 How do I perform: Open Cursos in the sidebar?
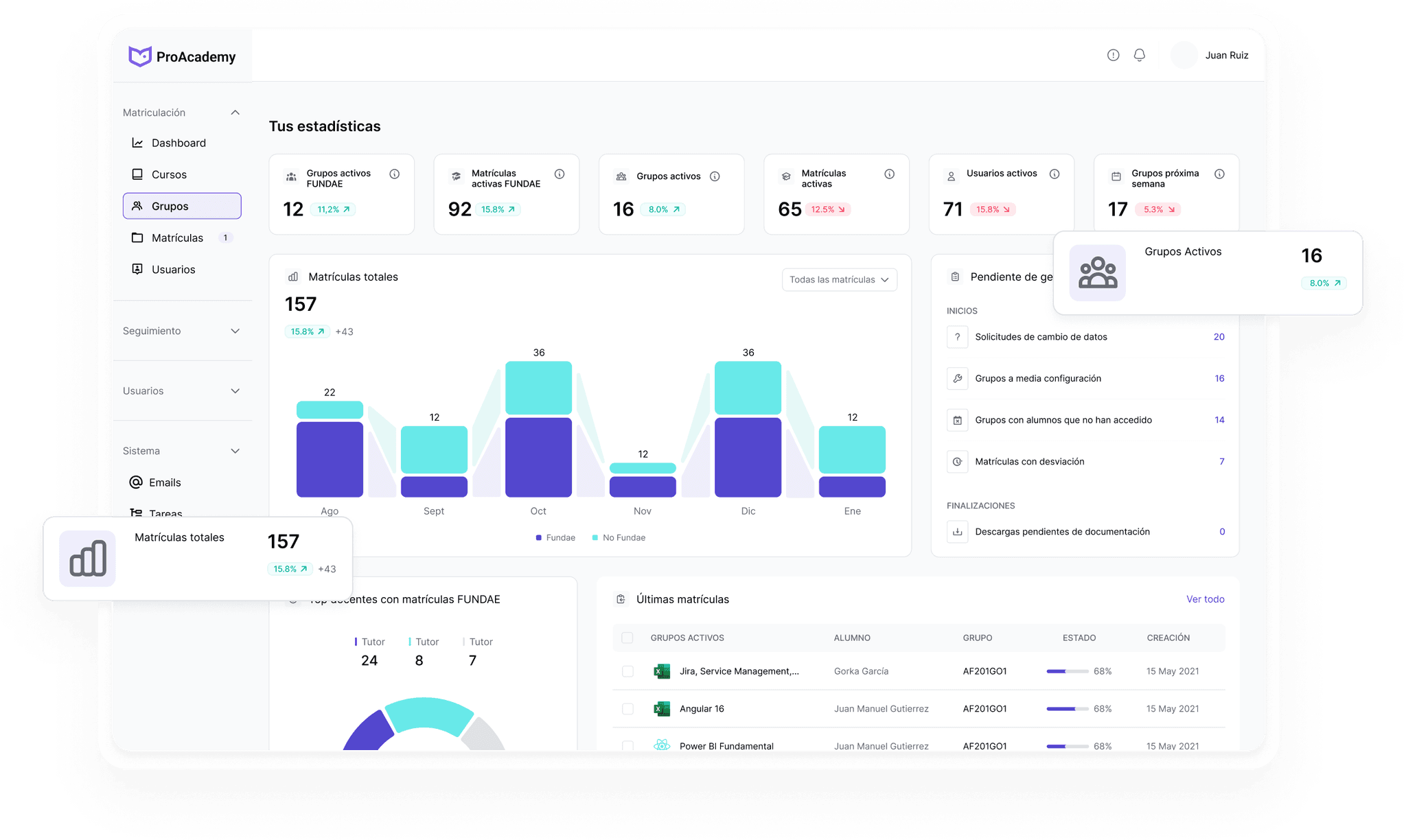[x=169, y=174]
